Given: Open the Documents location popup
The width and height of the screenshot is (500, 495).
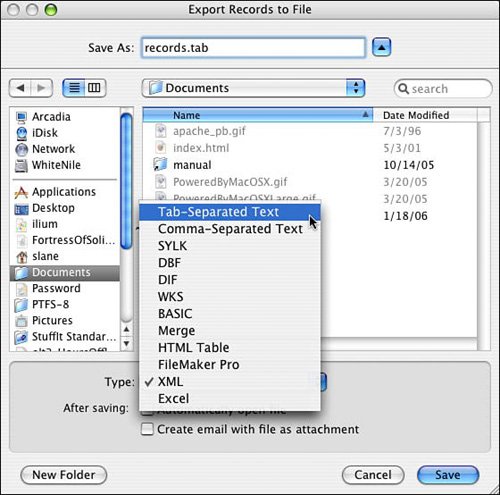Looking at the screenshot, I should [253, 88].
